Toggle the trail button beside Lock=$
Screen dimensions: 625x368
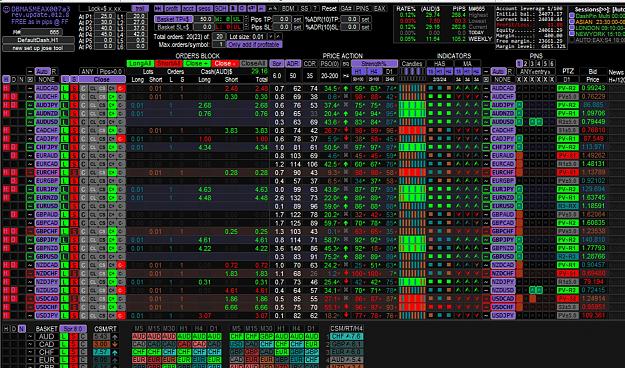[x=139, y=8]
